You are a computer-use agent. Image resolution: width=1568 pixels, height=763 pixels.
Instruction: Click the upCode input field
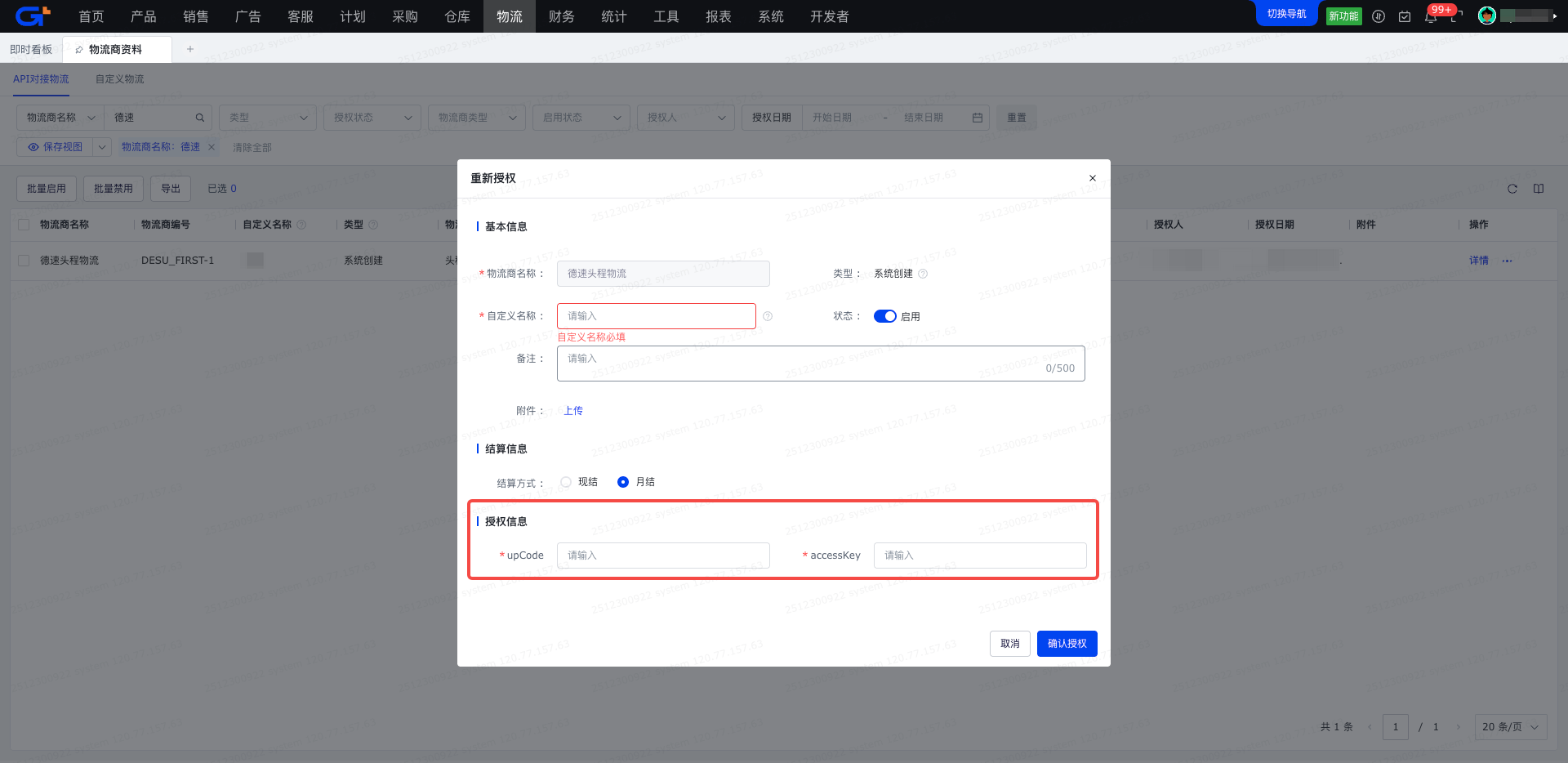[x=663, y=556]
